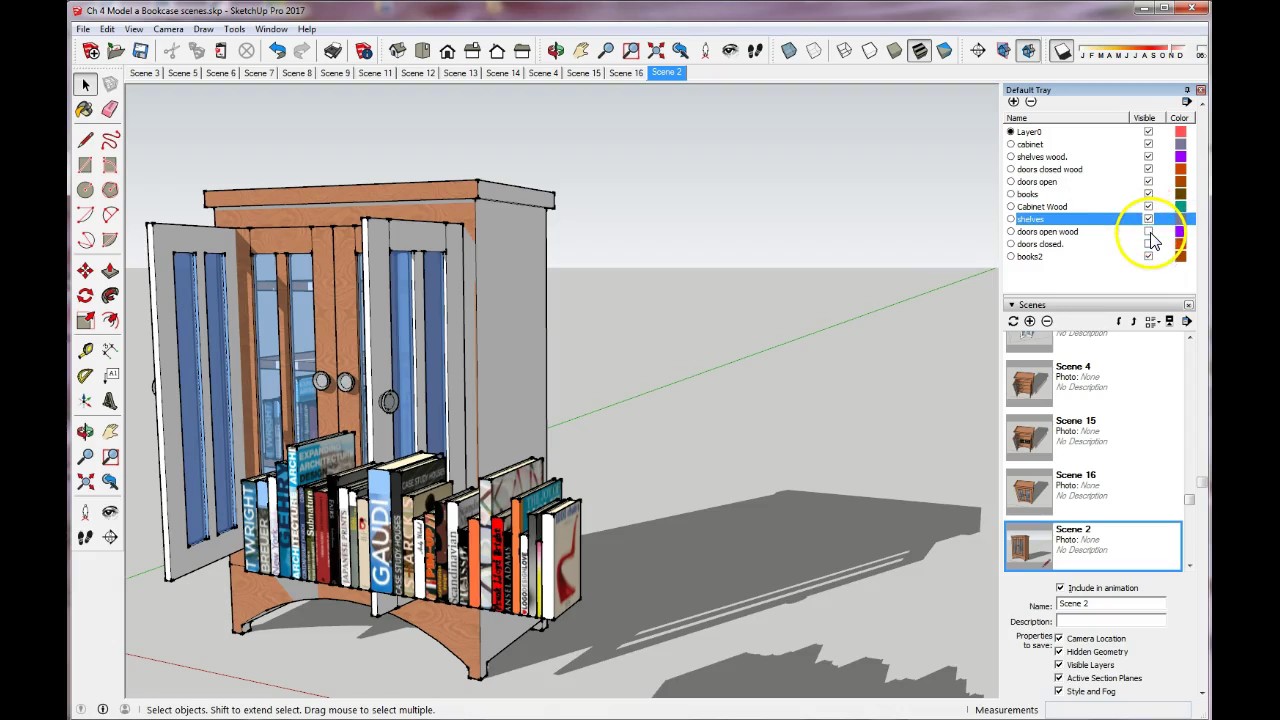Switch to Scene 9 tab
Image resolution: width=1280 pixels, height=720 pixels.
click(x=335, y=73)
